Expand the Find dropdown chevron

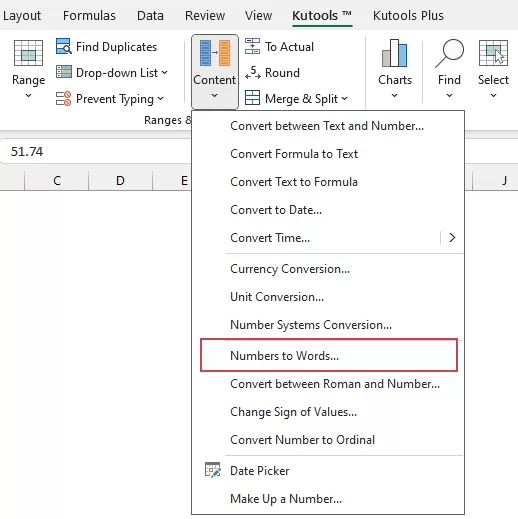[x=449, y=96]
